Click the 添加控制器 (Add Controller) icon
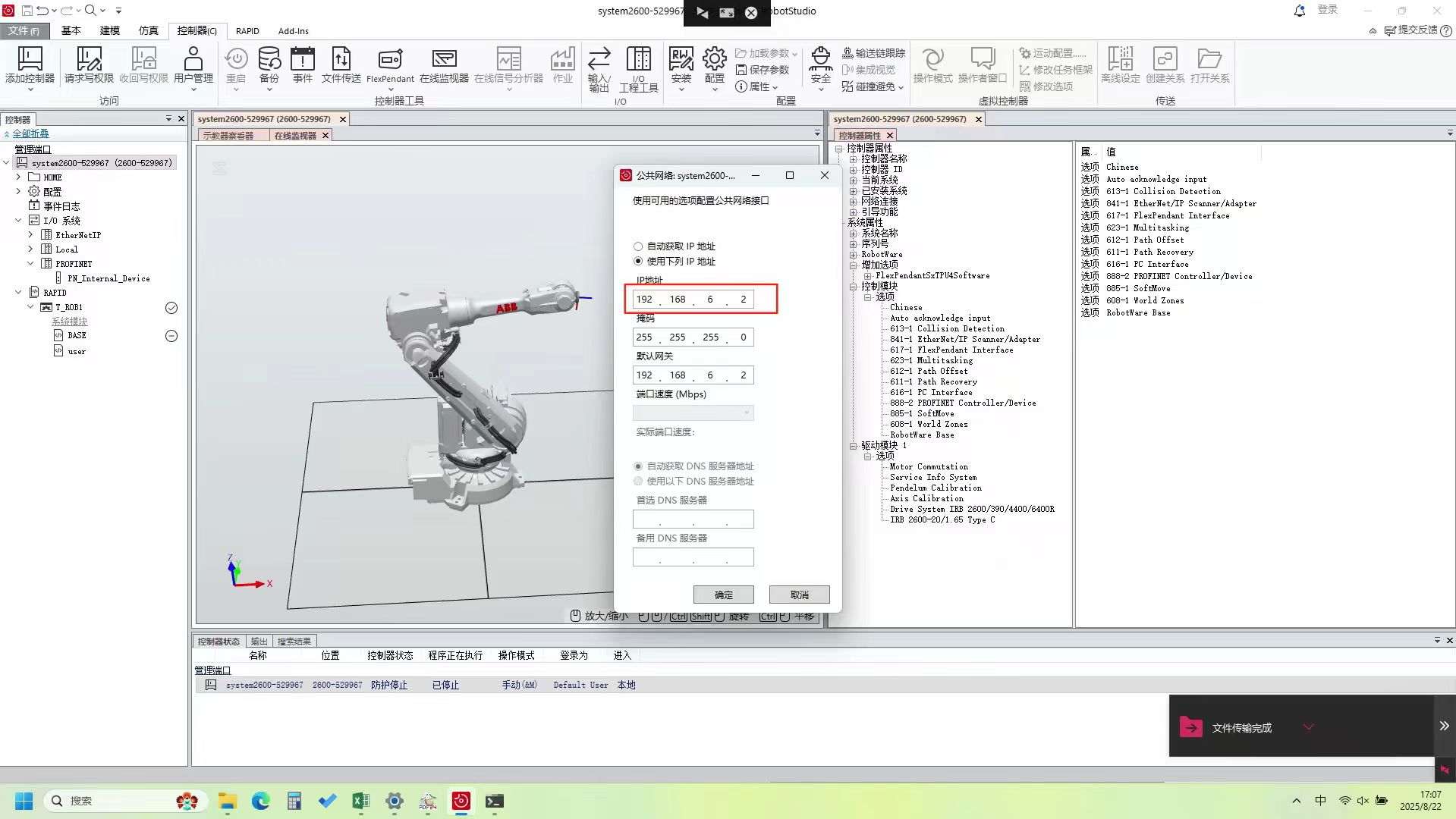 click(30, 59)
